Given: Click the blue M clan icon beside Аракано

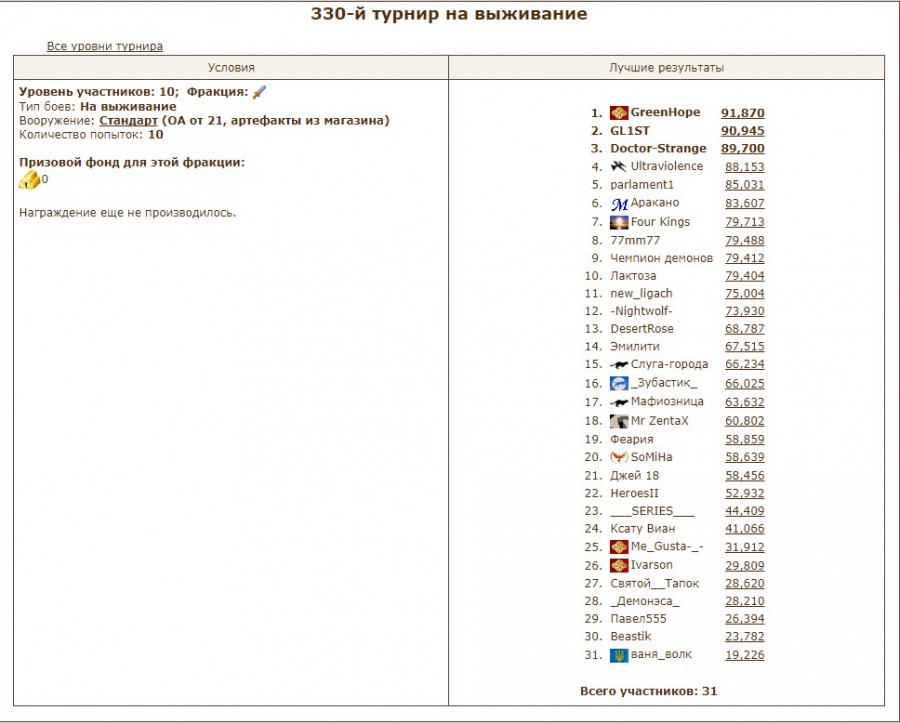Looking at the screenshot, I should tap(619, 204).
